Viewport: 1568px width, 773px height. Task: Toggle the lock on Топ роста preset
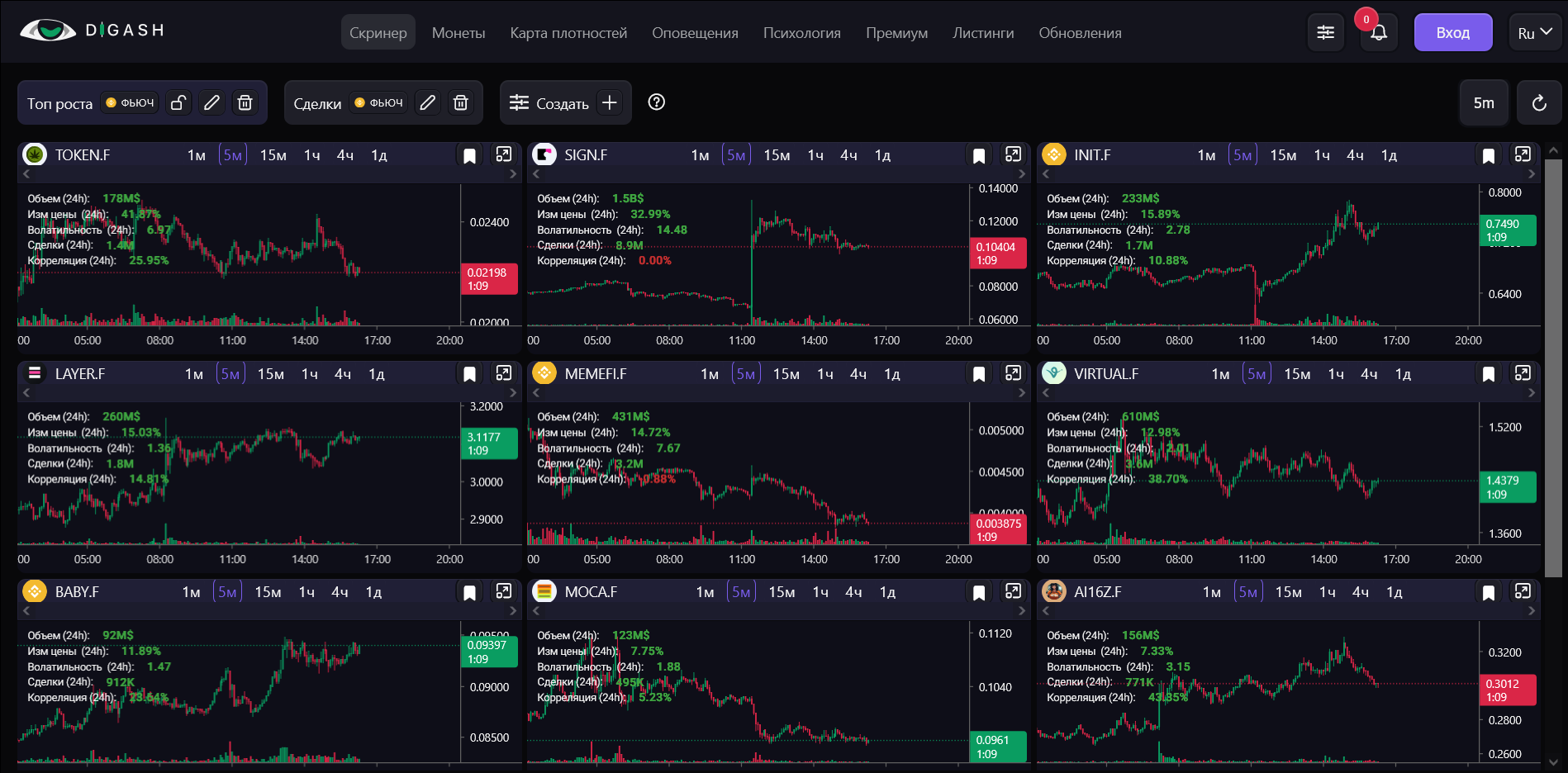tap(178, 102)
